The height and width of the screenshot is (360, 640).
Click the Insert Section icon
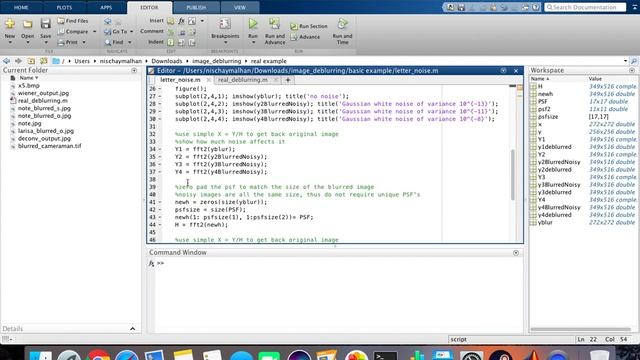pos(171,21)
